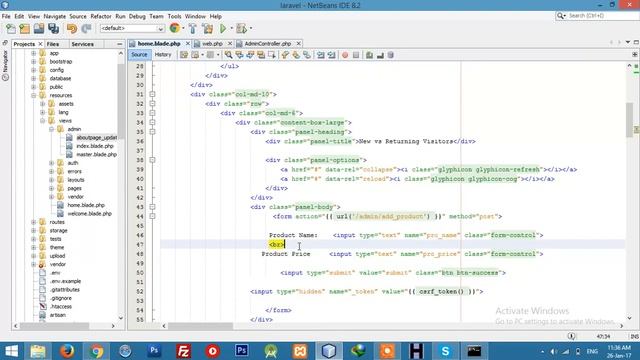
Task: Open the dropdown arrow next to Run Project
Action: click(231, 29)
